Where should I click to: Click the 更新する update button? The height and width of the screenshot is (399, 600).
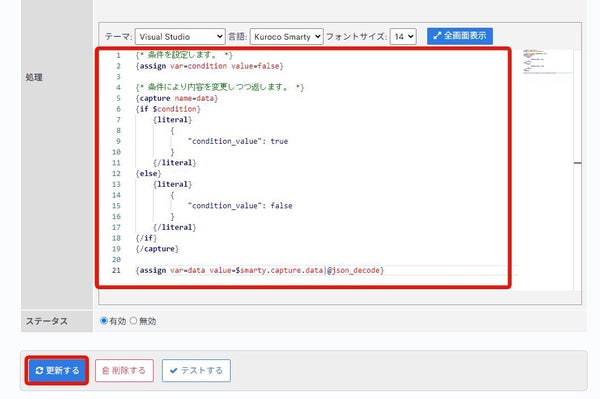57,370
